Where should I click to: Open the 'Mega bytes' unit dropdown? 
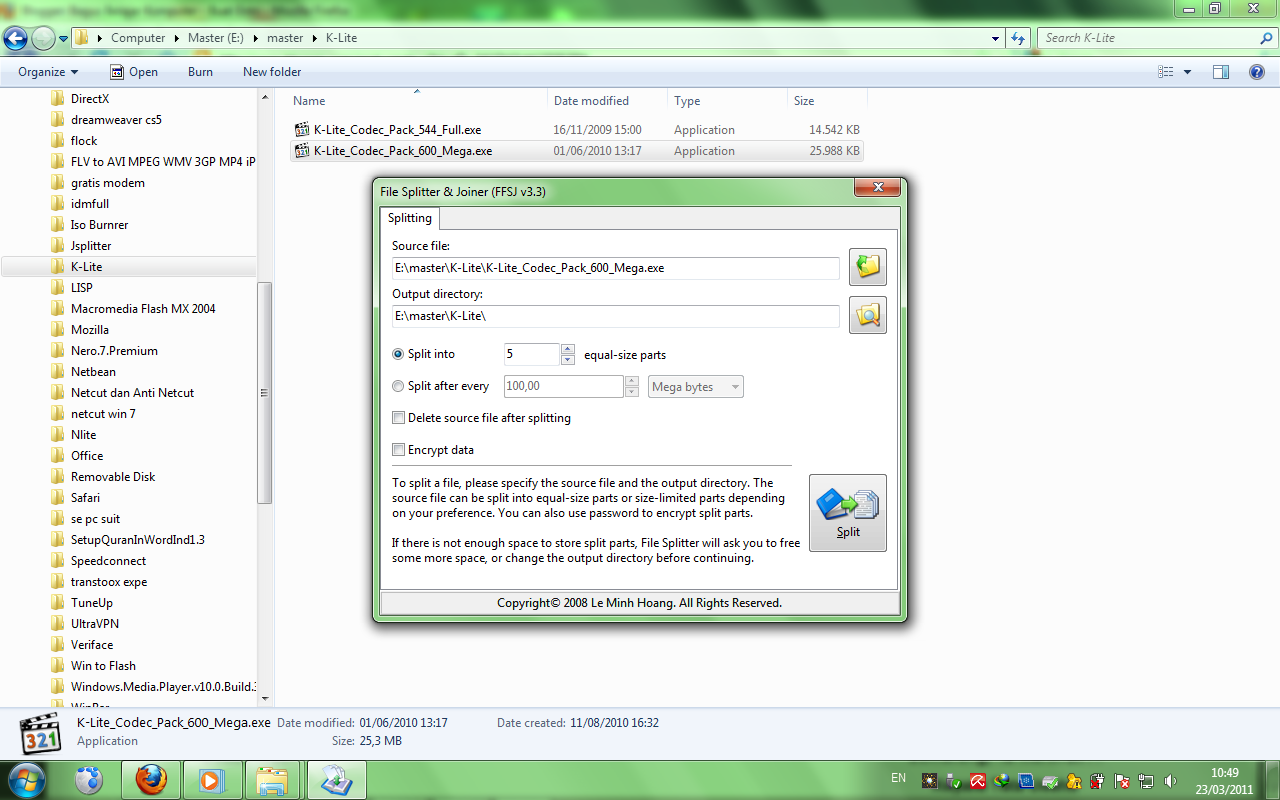click(697, 387)
